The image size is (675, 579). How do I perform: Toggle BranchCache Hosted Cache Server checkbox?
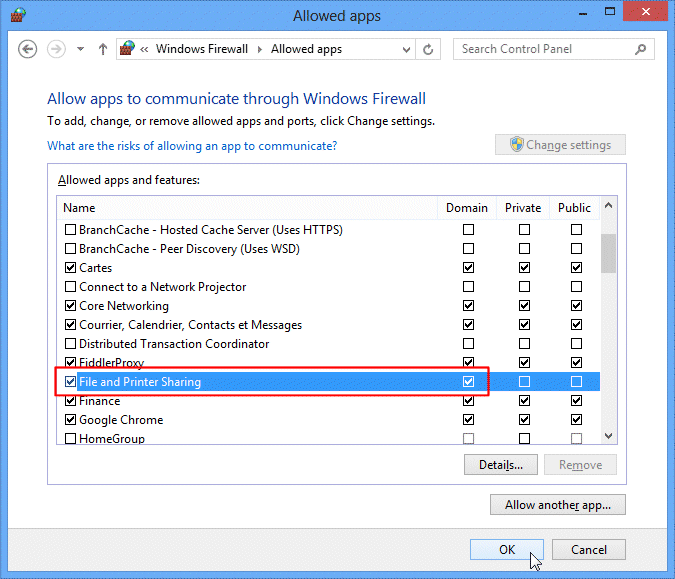(x=70, y=229)
